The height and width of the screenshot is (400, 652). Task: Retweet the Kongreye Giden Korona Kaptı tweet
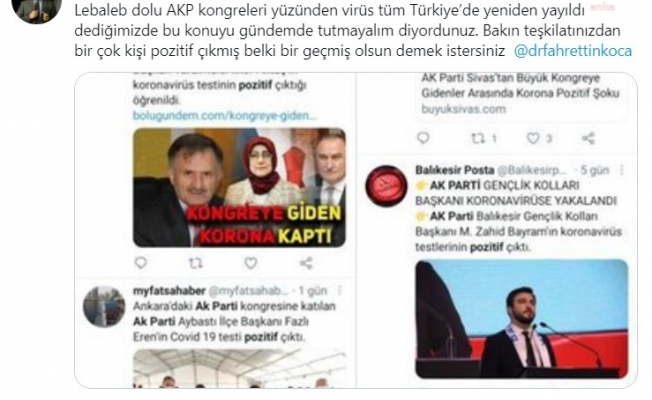(195, 263)
